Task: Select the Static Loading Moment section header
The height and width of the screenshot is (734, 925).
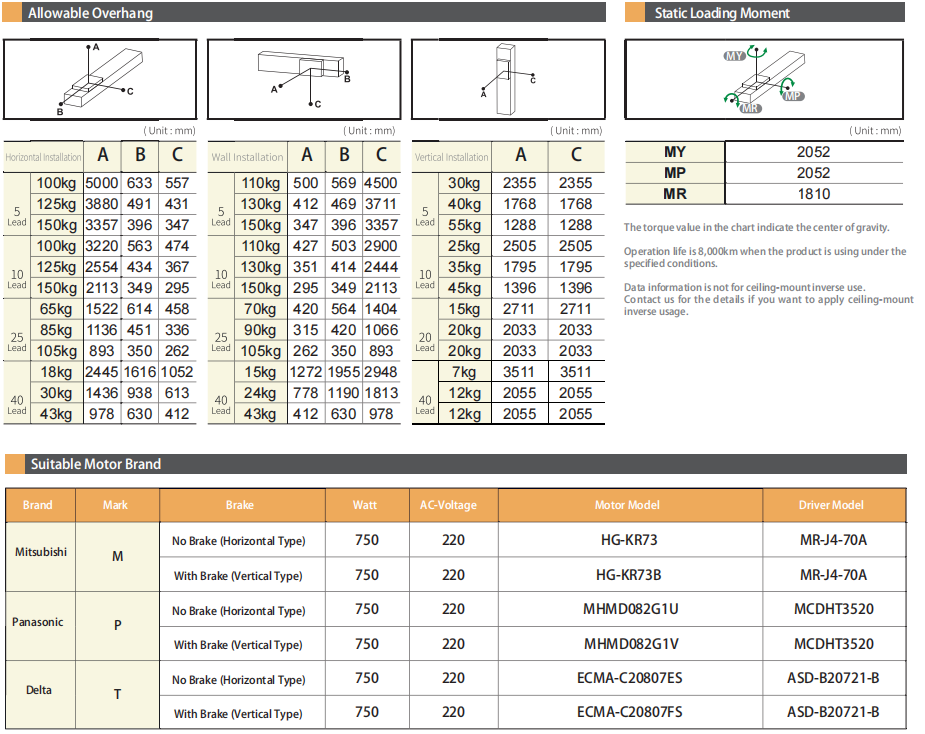Action: click(x=721, y=13)
